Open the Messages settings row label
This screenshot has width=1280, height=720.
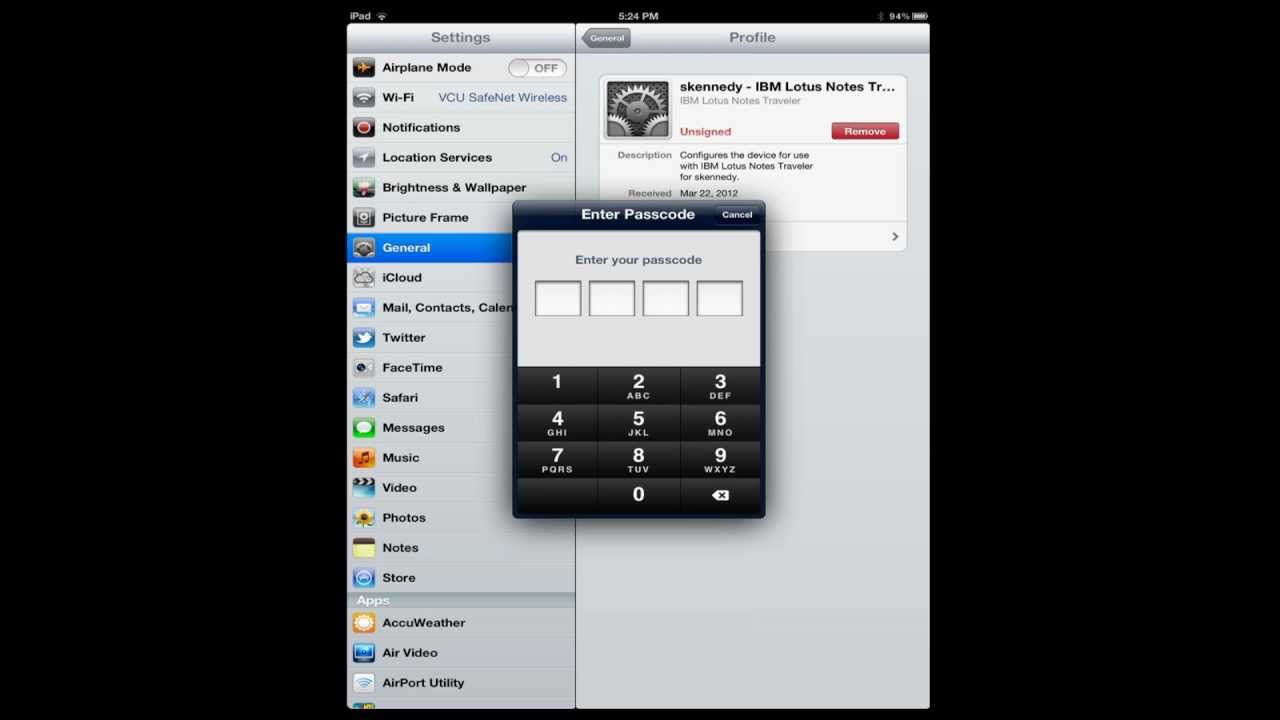(x=413, y=428)
